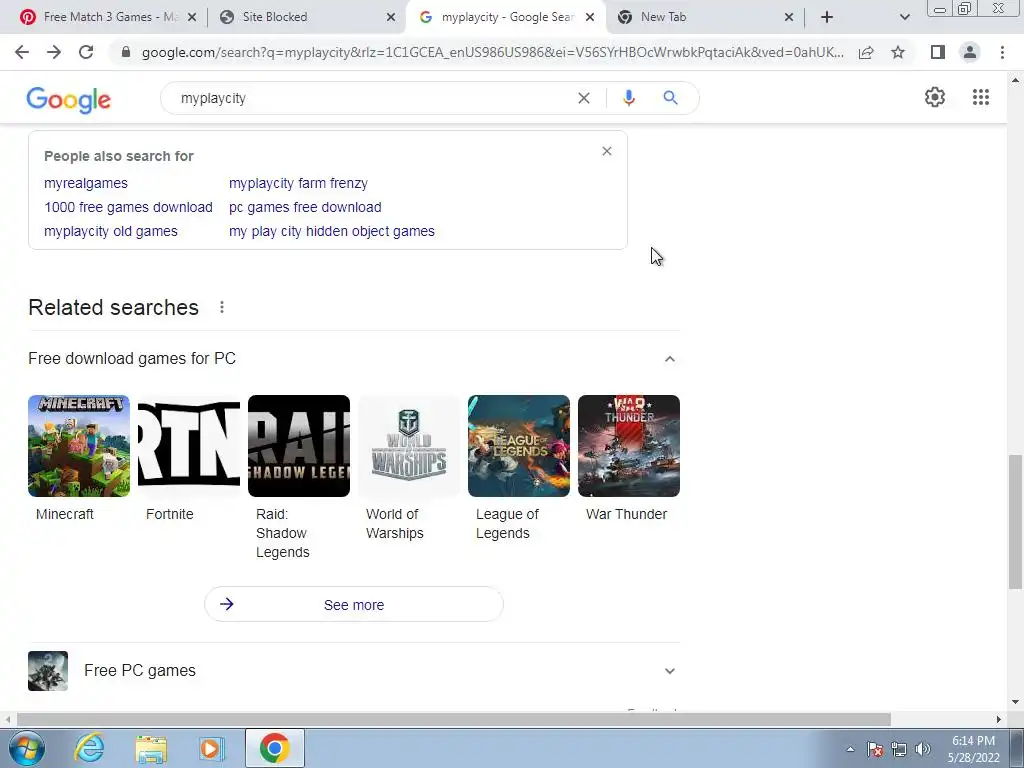Click the horizontal scrollbar thumb
The width and height of the screenshot is (1024, 768).
pos(453,719)
